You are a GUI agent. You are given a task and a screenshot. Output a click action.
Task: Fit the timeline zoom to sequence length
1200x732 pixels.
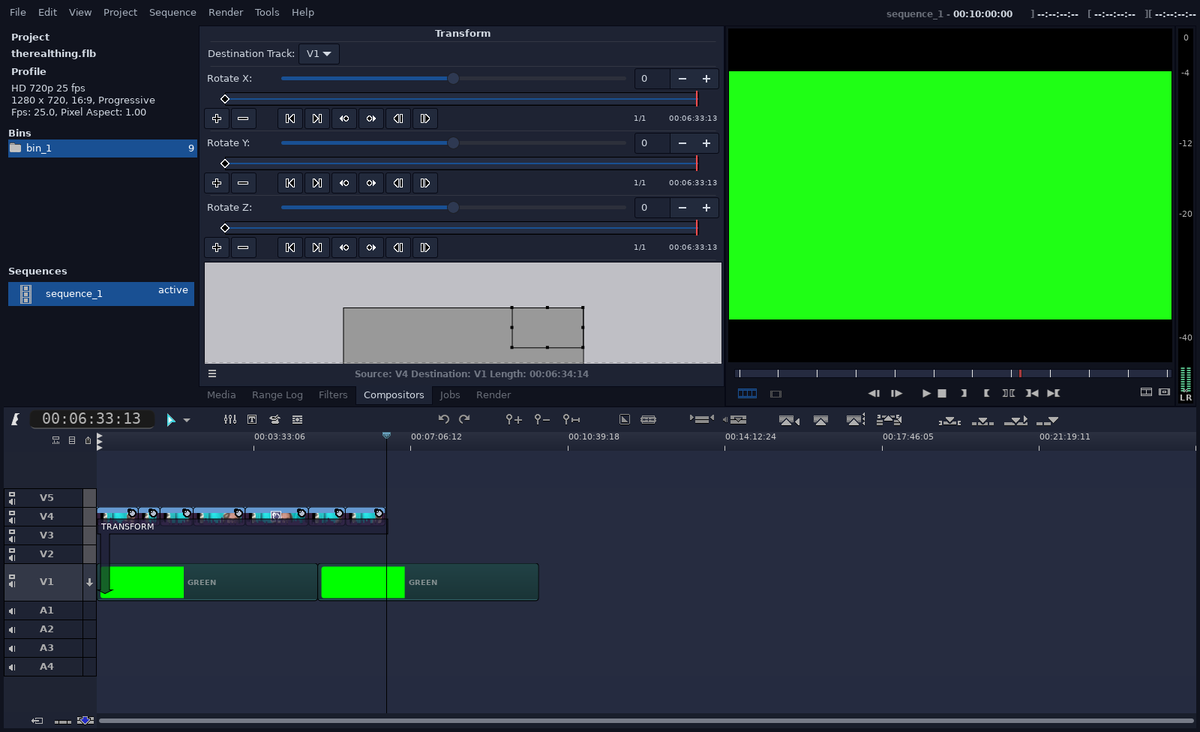[571, 420]
